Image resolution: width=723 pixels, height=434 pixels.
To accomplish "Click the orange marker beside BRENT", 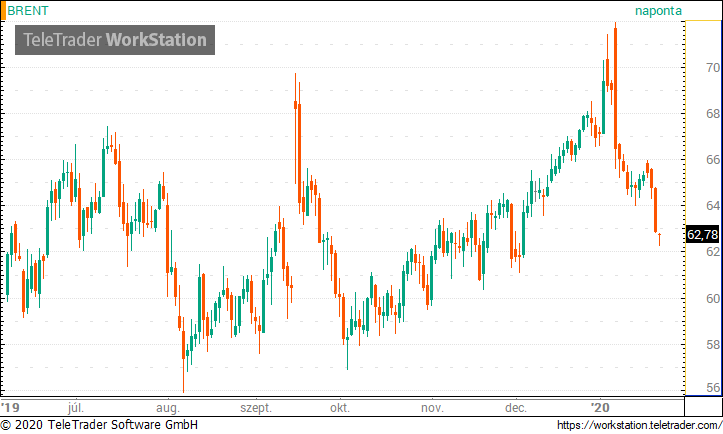I will [3, 11].
